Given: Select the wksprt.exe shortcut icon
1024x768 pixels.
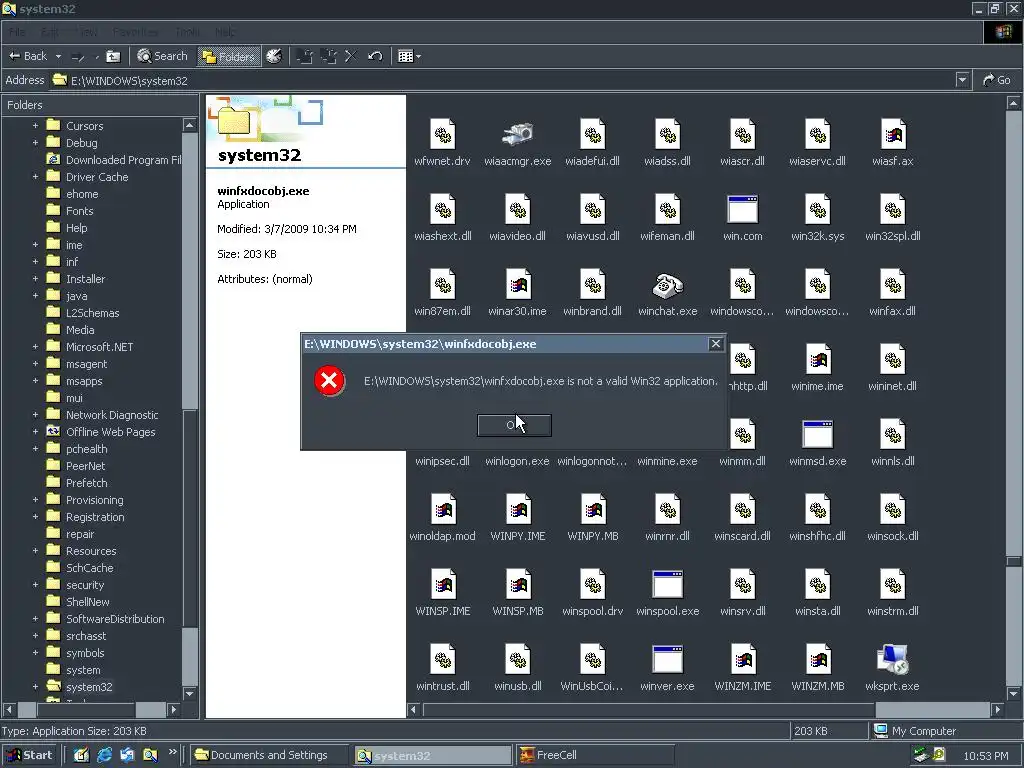Looking at the screenshot, I should click(x=893, y=660).
